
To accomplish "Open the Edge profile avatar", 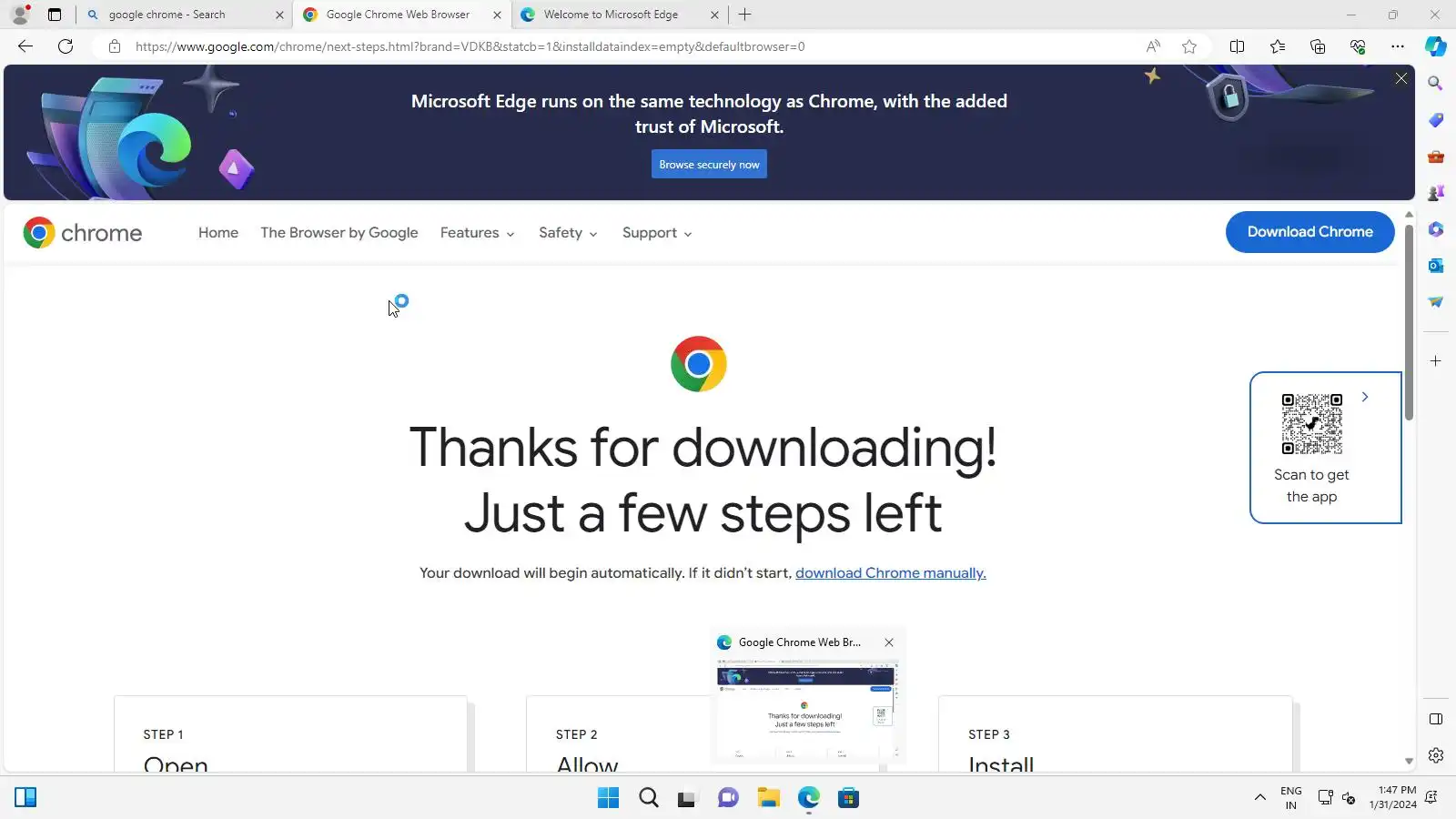I will click(x=20, y=15).
